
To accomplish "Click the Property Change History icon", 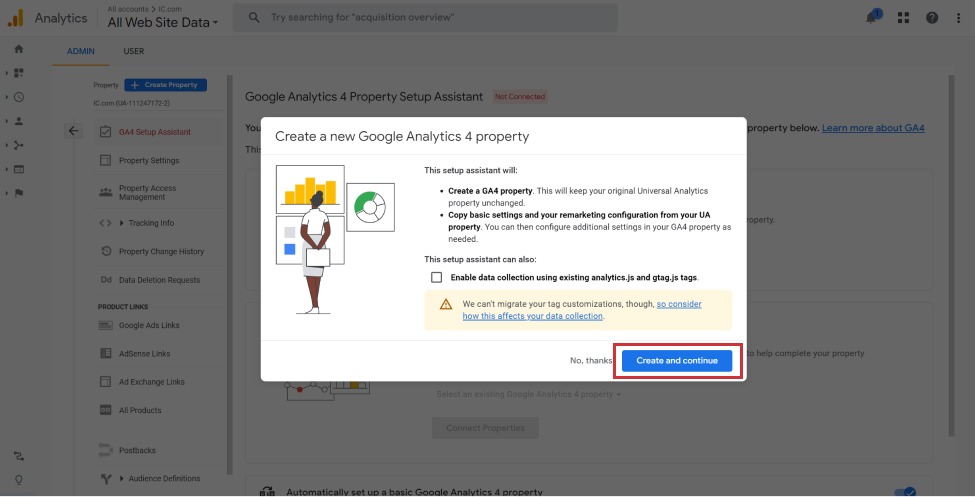I will tap(106, 251).
